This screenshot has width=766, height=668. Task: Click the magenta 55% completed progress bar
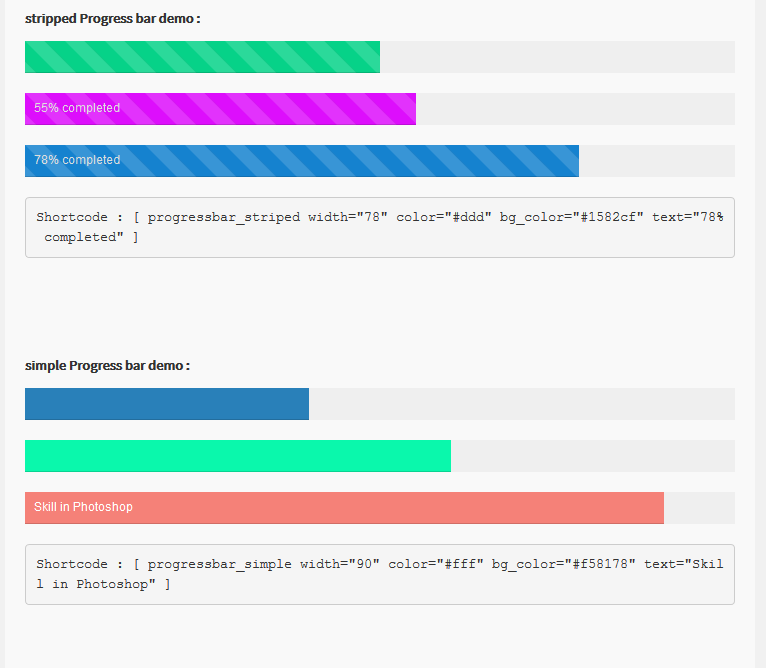pos(220,109)
